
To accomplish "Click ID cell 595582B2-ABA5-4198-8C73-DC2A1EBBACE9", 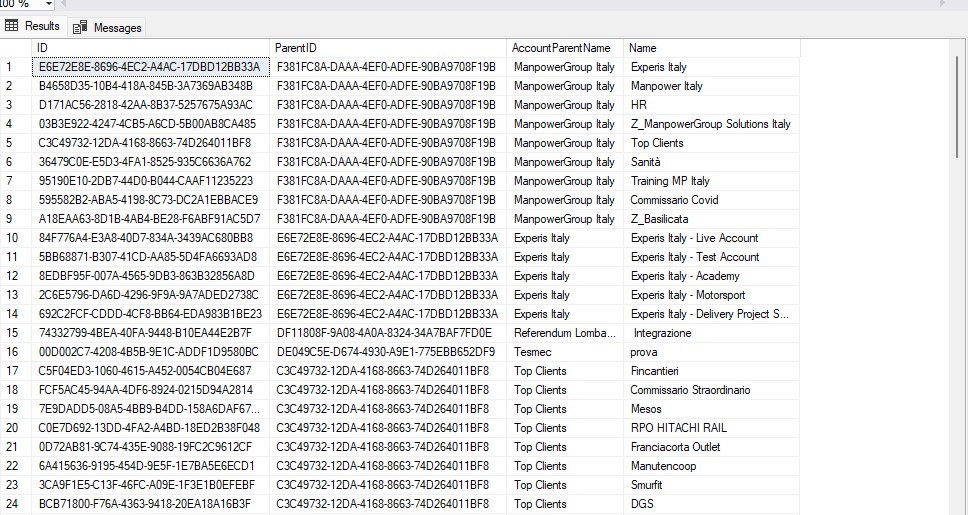I will [x=151, y=200].
